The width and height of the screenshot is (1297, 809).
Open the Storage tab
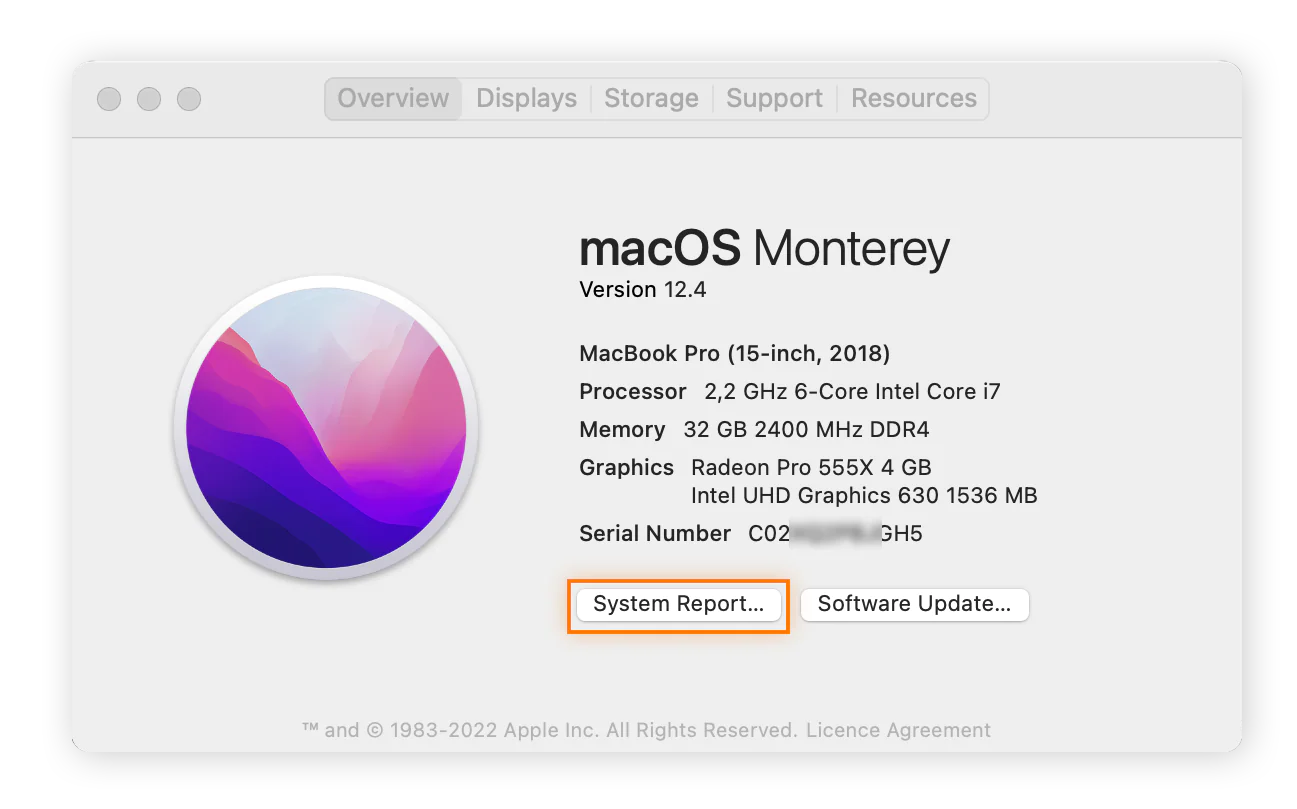651,98
